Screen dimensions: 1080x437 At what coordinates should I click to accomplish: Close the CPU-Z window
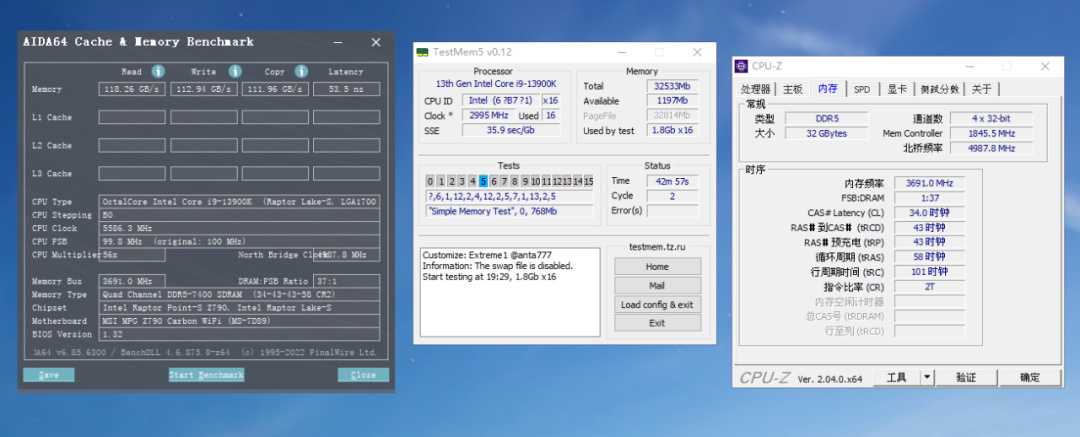[1045, 66]
